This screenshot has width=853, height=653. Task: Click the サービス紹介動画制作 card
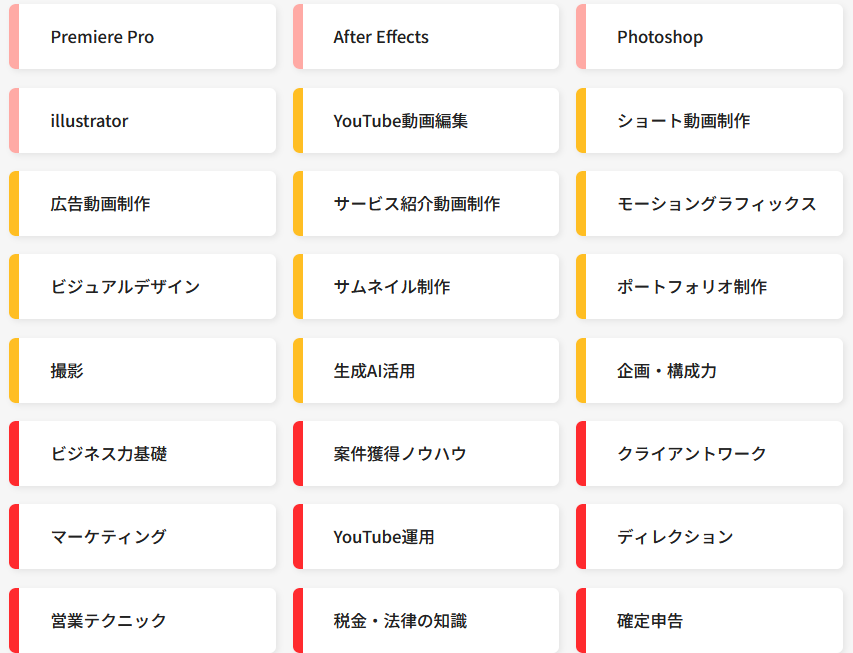[426, 204]
